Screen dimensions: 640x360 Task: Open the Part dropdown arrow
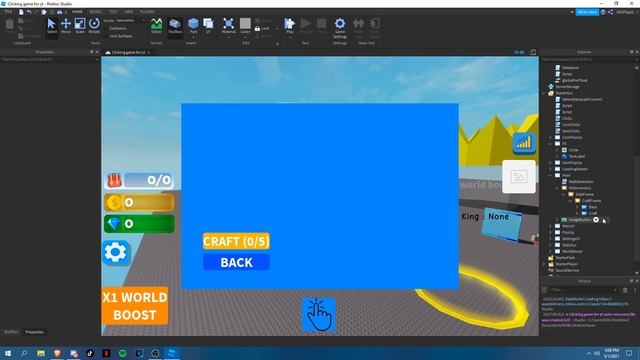click(x=193, y=37)
